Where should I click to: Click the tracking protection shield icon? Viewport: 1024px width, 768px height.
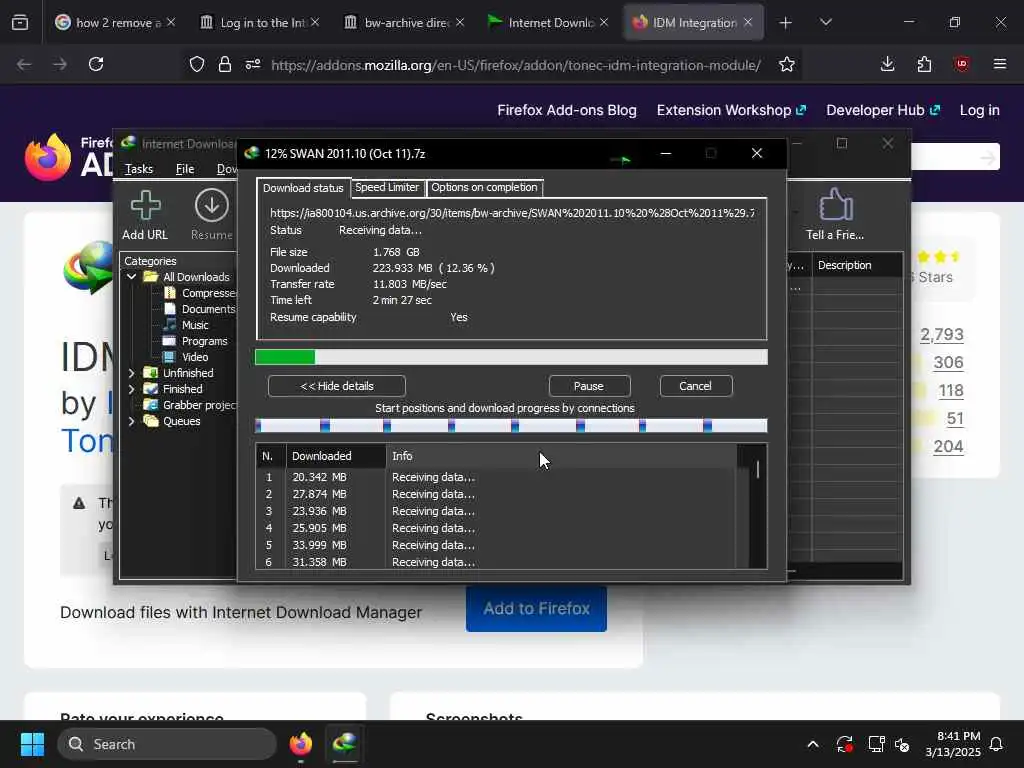[x=197, y=64]
